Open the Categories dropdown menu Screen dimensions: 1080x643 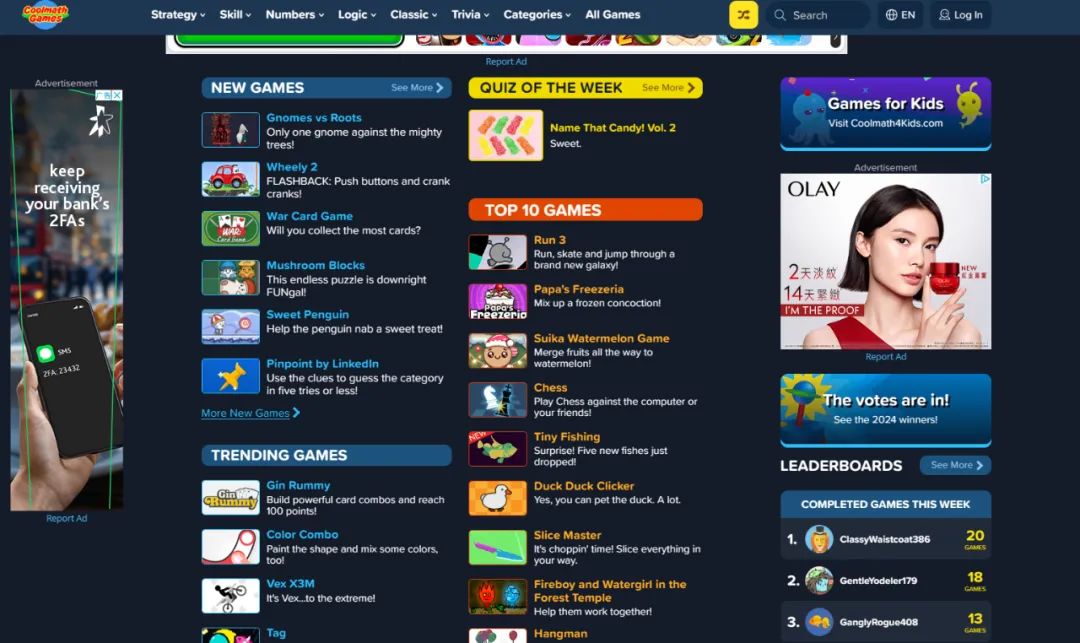[537, 14]
